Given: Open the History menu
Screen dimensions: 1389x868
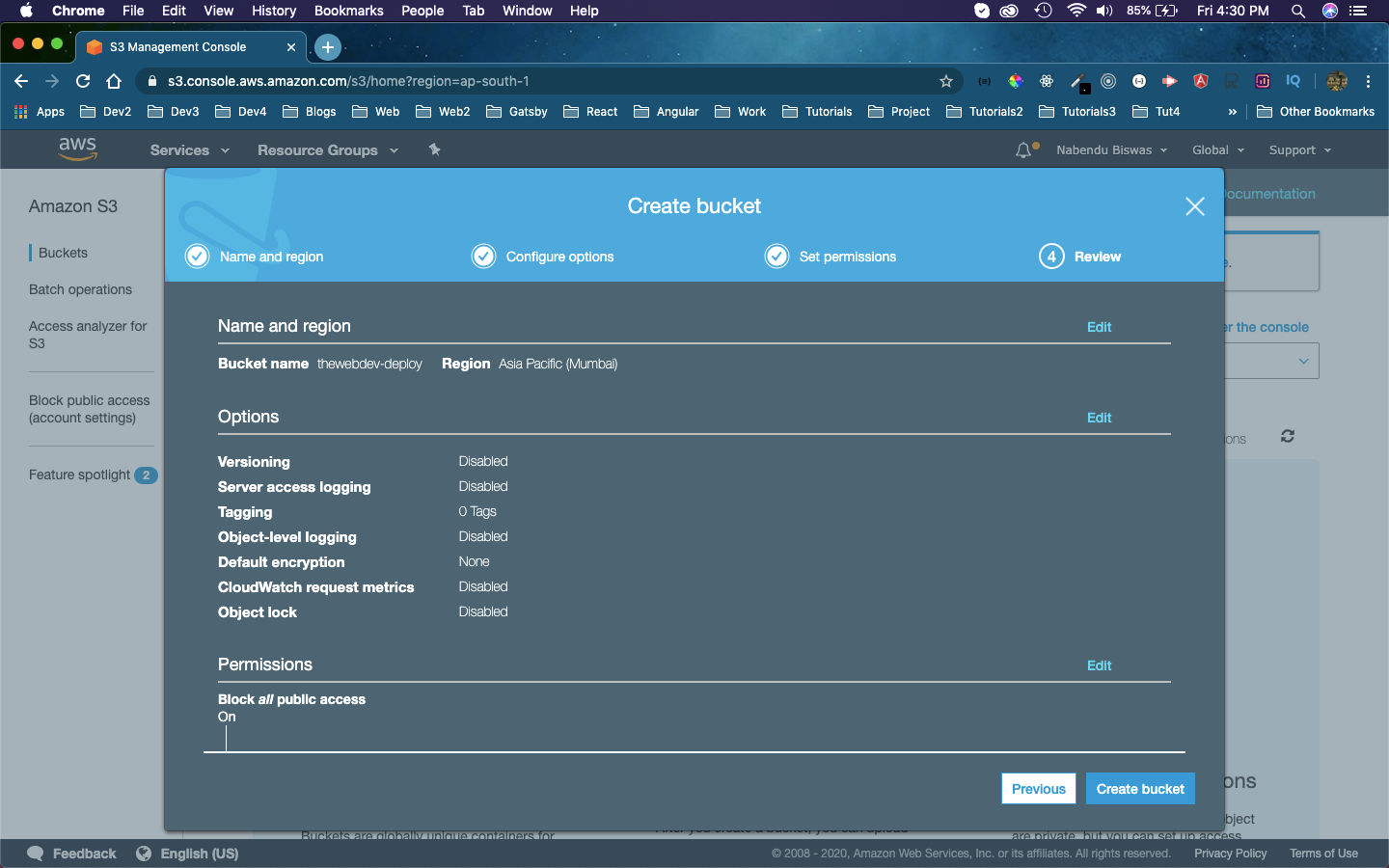Looking at the screenshot, I should coord(274,11).
